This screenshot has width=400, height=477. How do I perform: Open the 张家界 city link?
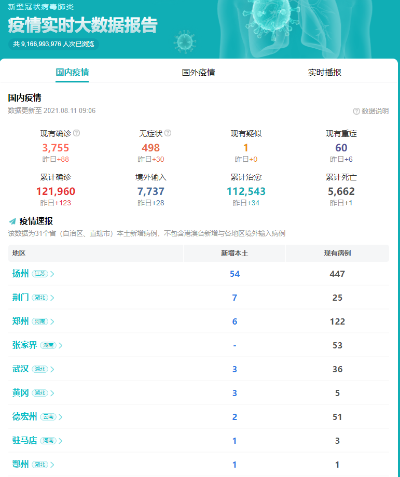pyautogui.click(x=24, y=345)
